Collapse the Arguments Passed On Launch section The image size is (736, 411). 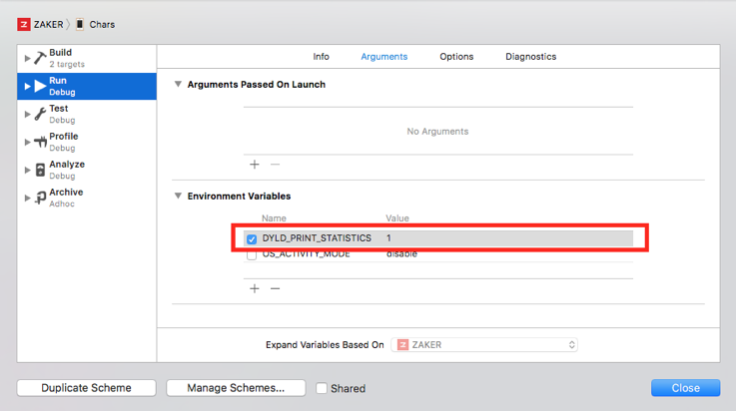pyautogui.click(x=178, y=84)
